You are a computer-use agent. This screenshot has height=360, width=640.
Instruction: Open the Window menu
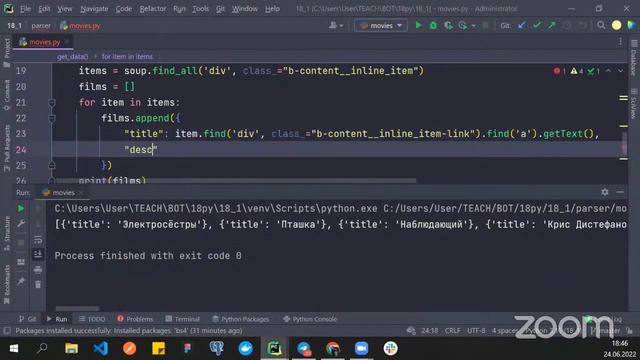pos(245,9)
